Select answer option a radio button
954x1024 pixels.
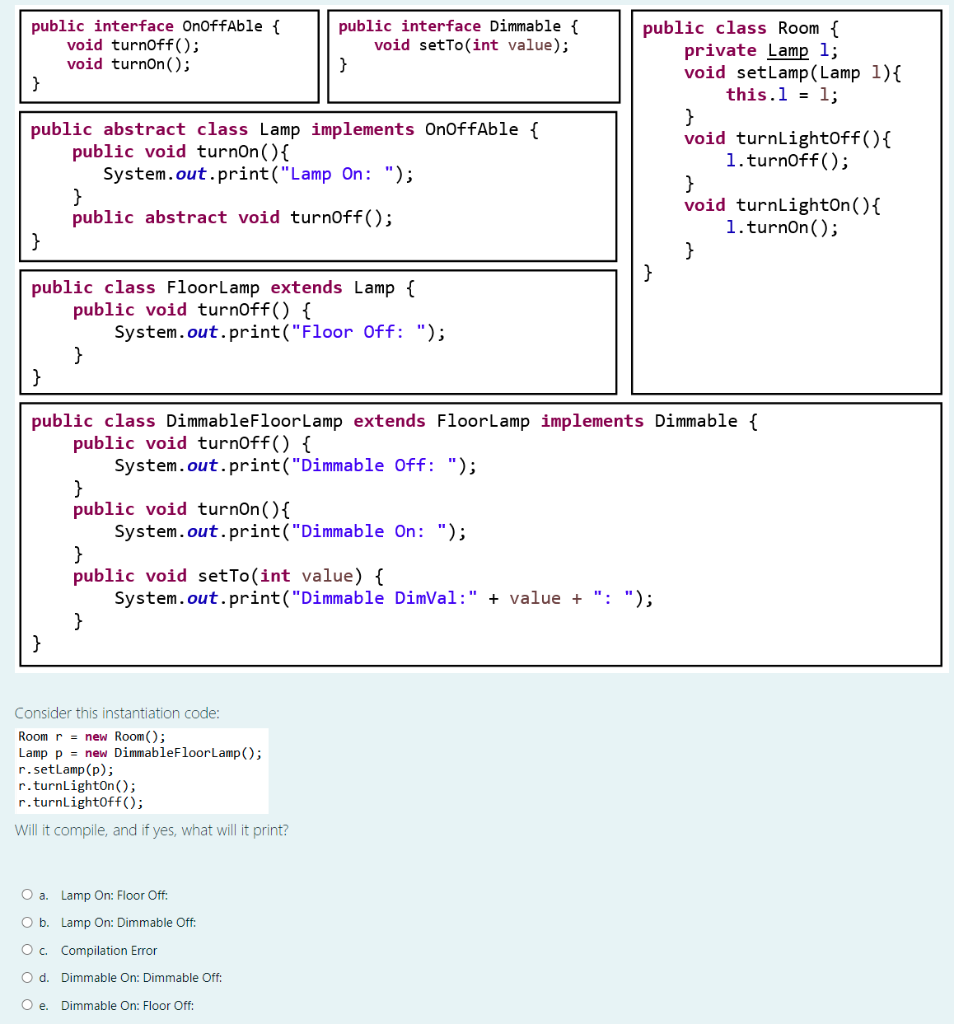click(27, 895)
